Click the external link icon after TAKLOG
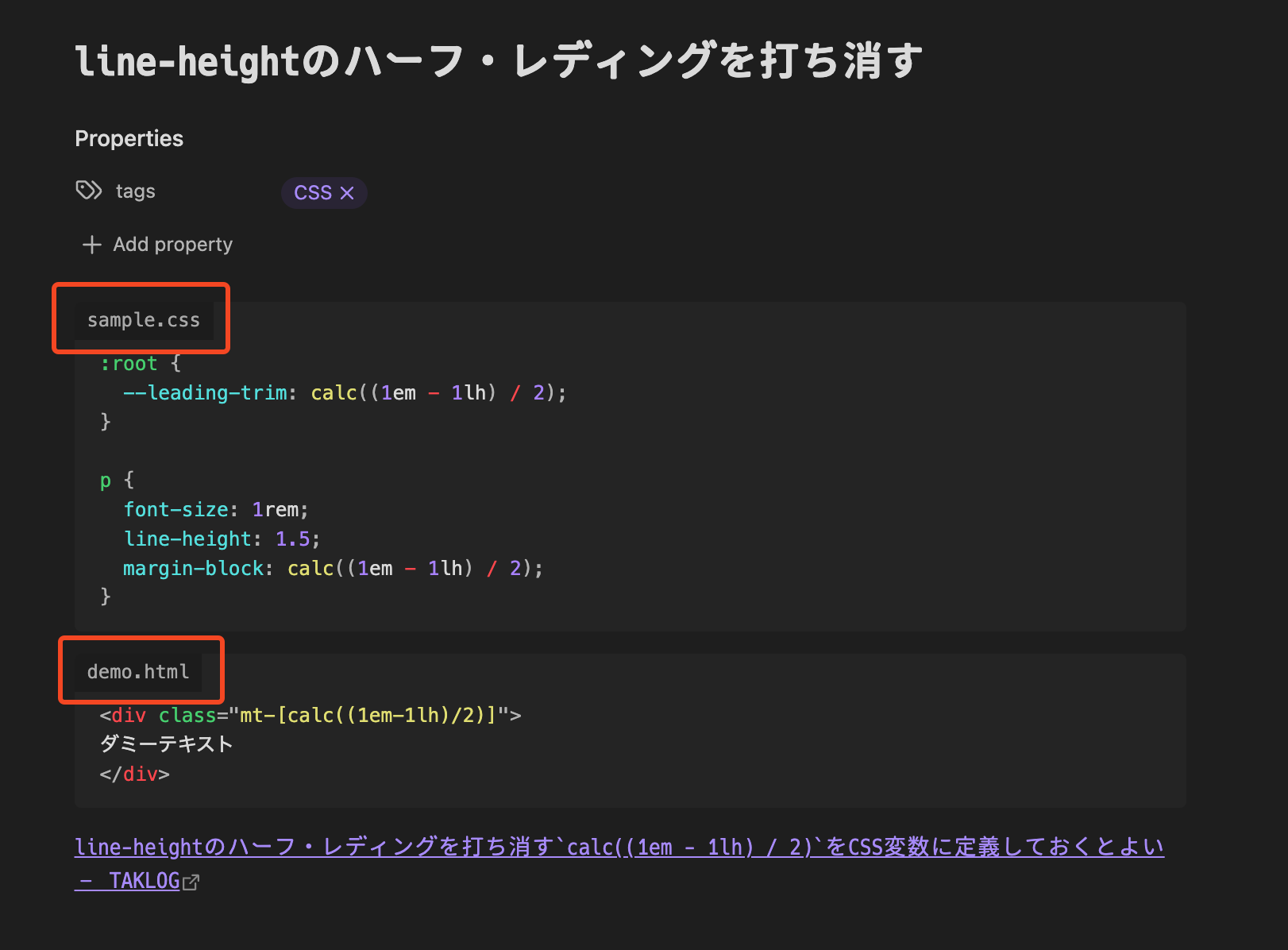This screenshot has width=1288, height=950. [x=191, y=882]
